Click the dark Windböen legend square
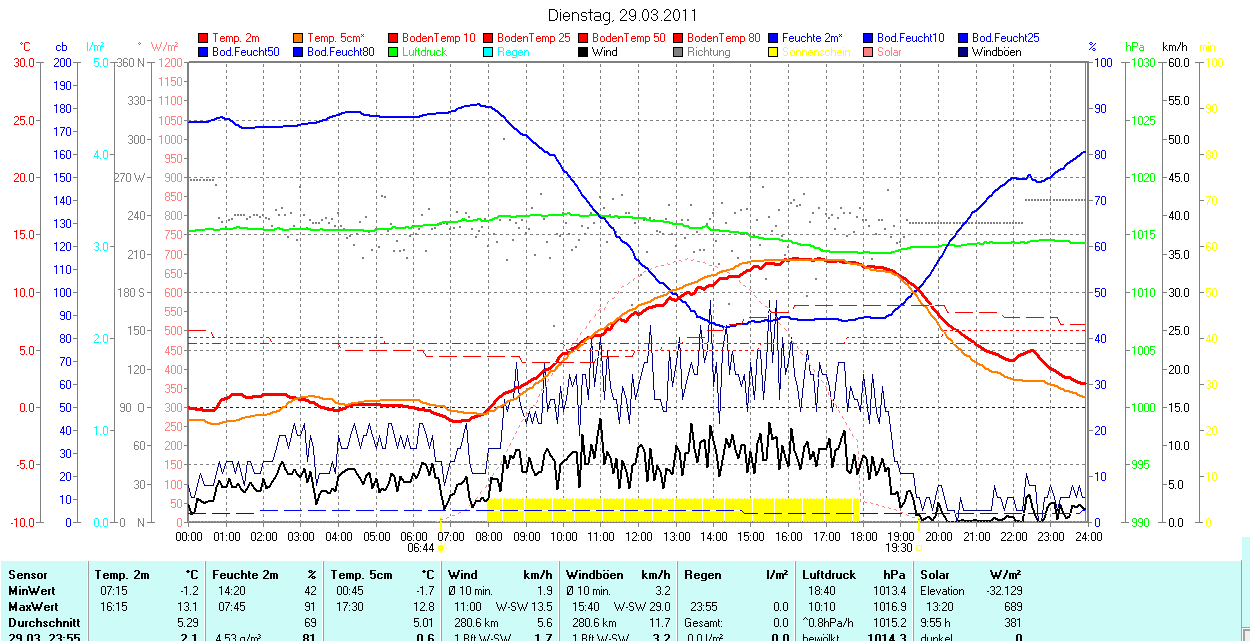The image size is (1250, 641). (964, 52)
